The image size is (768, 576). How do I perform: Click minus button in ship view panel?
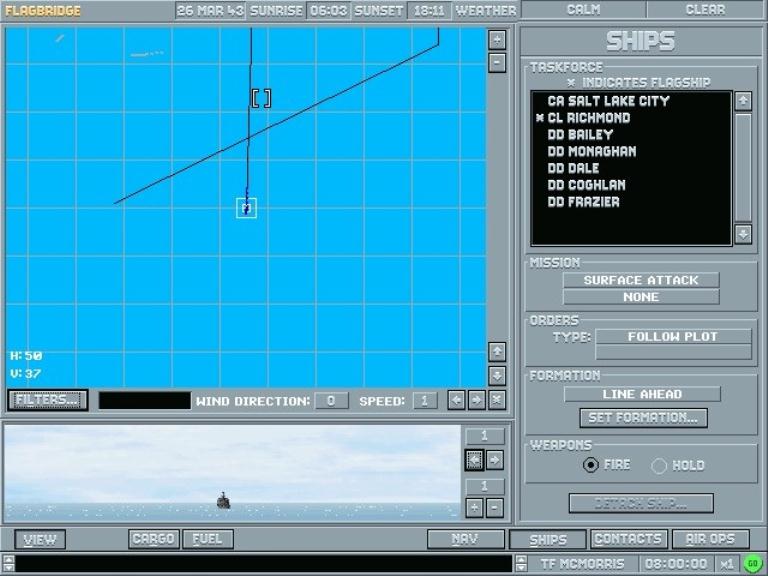click(x=495, y=507)
